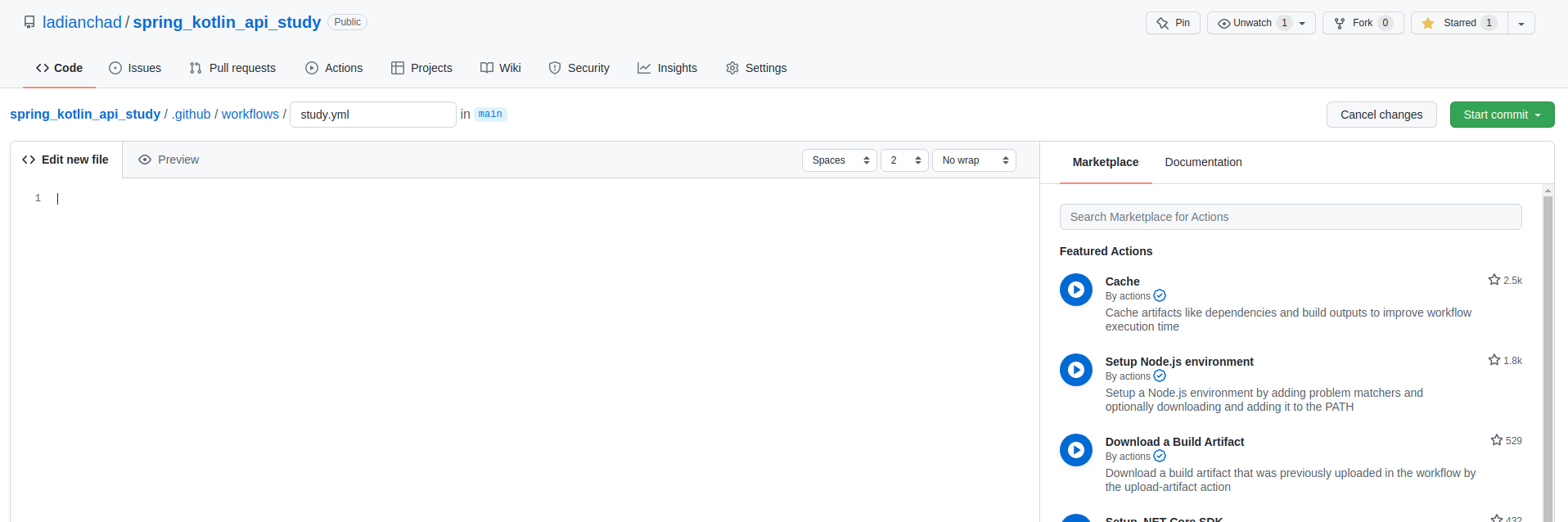Click the Download a Build Artifact play icon
The height and width of the screenshot is (522, 1568).
click(x=1076, y=450)
